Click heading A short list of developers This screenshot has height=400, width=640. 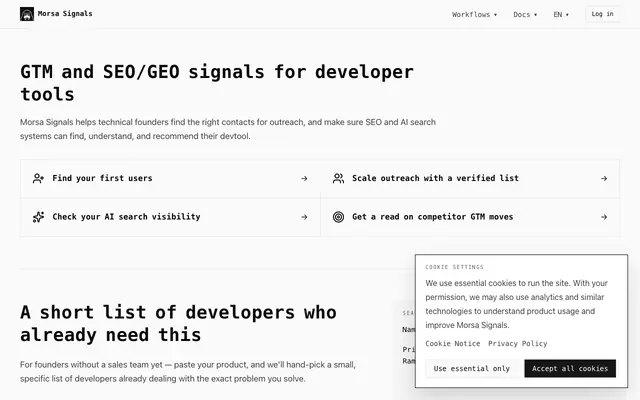[x=178, y=324]
